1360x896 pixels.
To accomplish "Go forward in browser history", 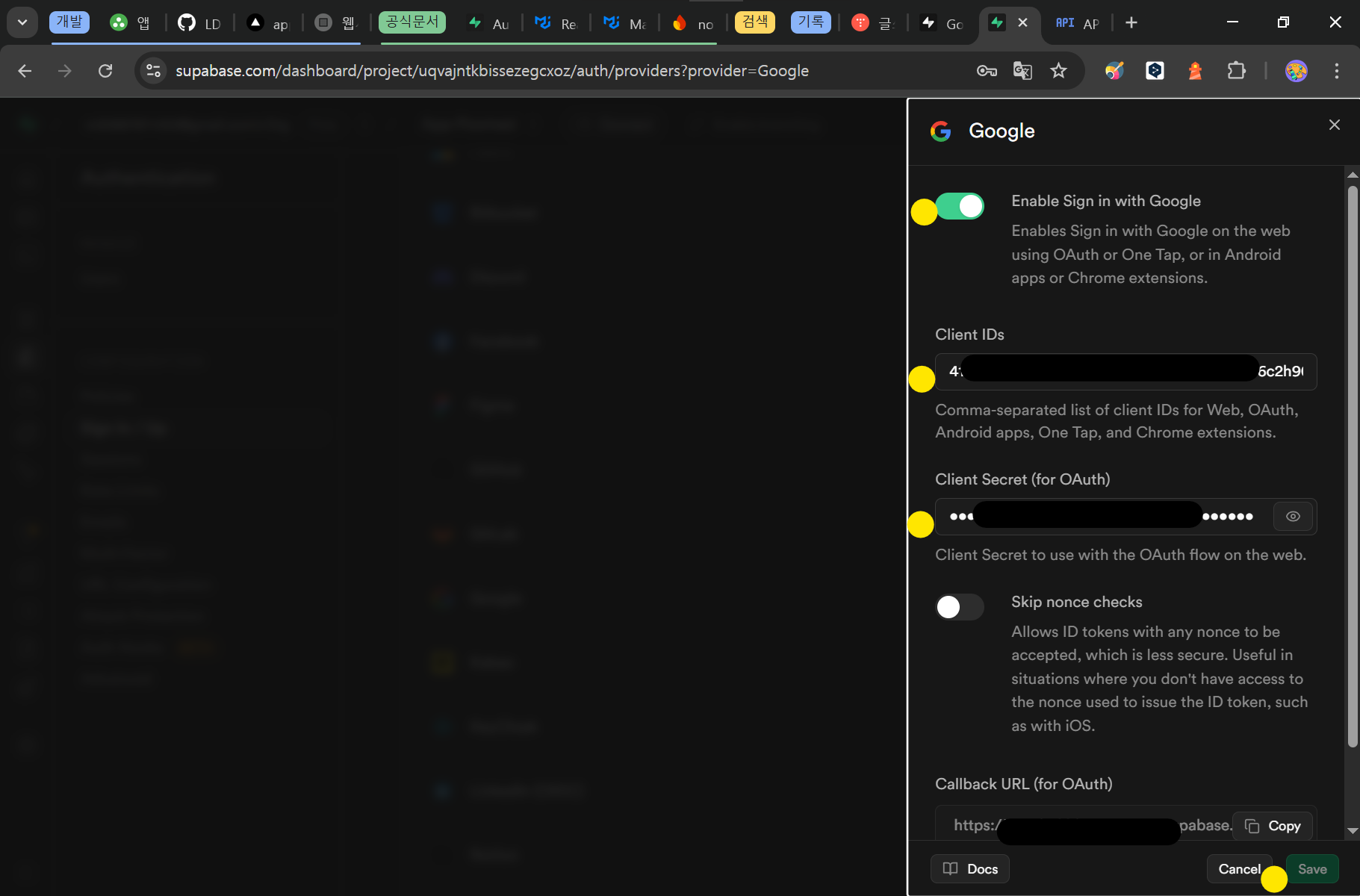I will (65, 71).
